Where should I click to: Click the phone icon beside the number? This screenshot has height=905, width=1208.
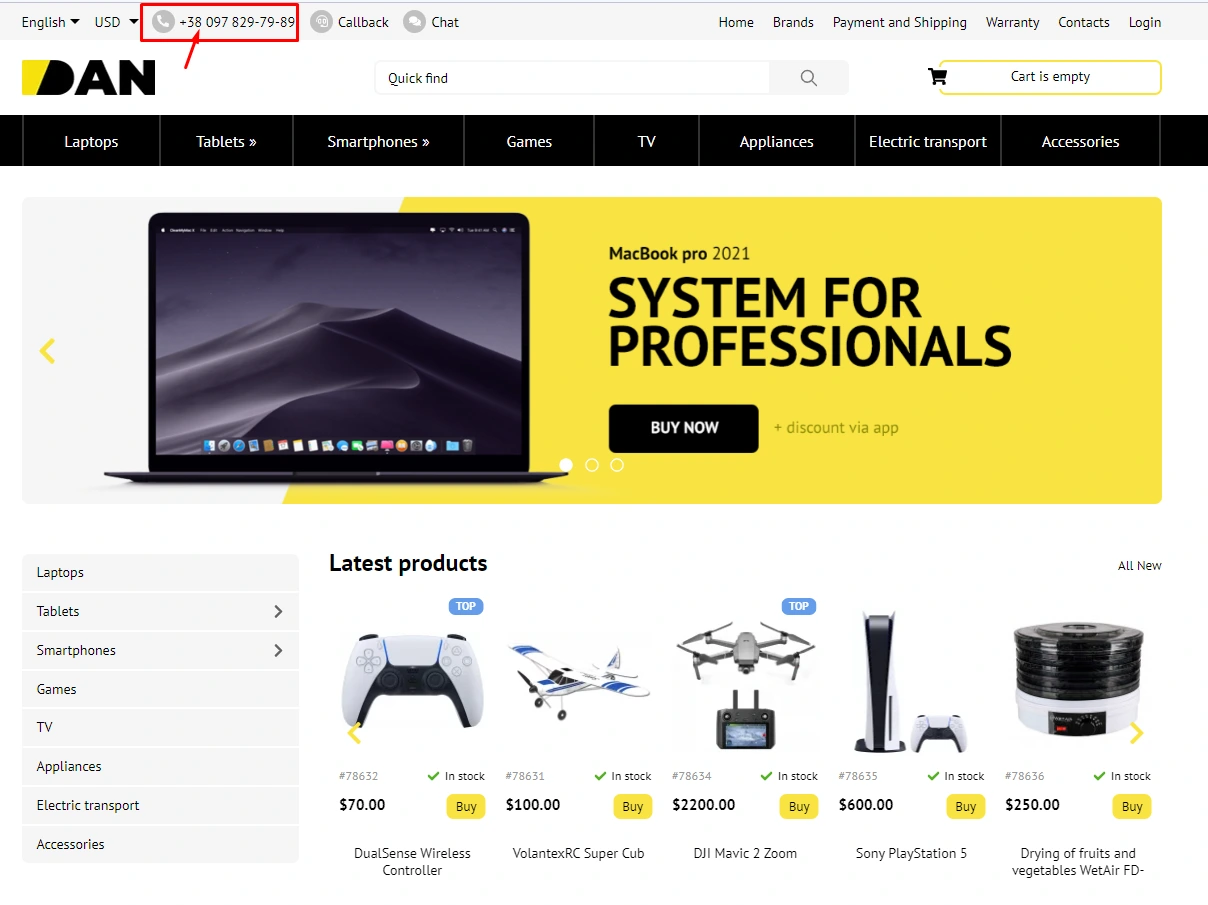click(x=163, y=21)
